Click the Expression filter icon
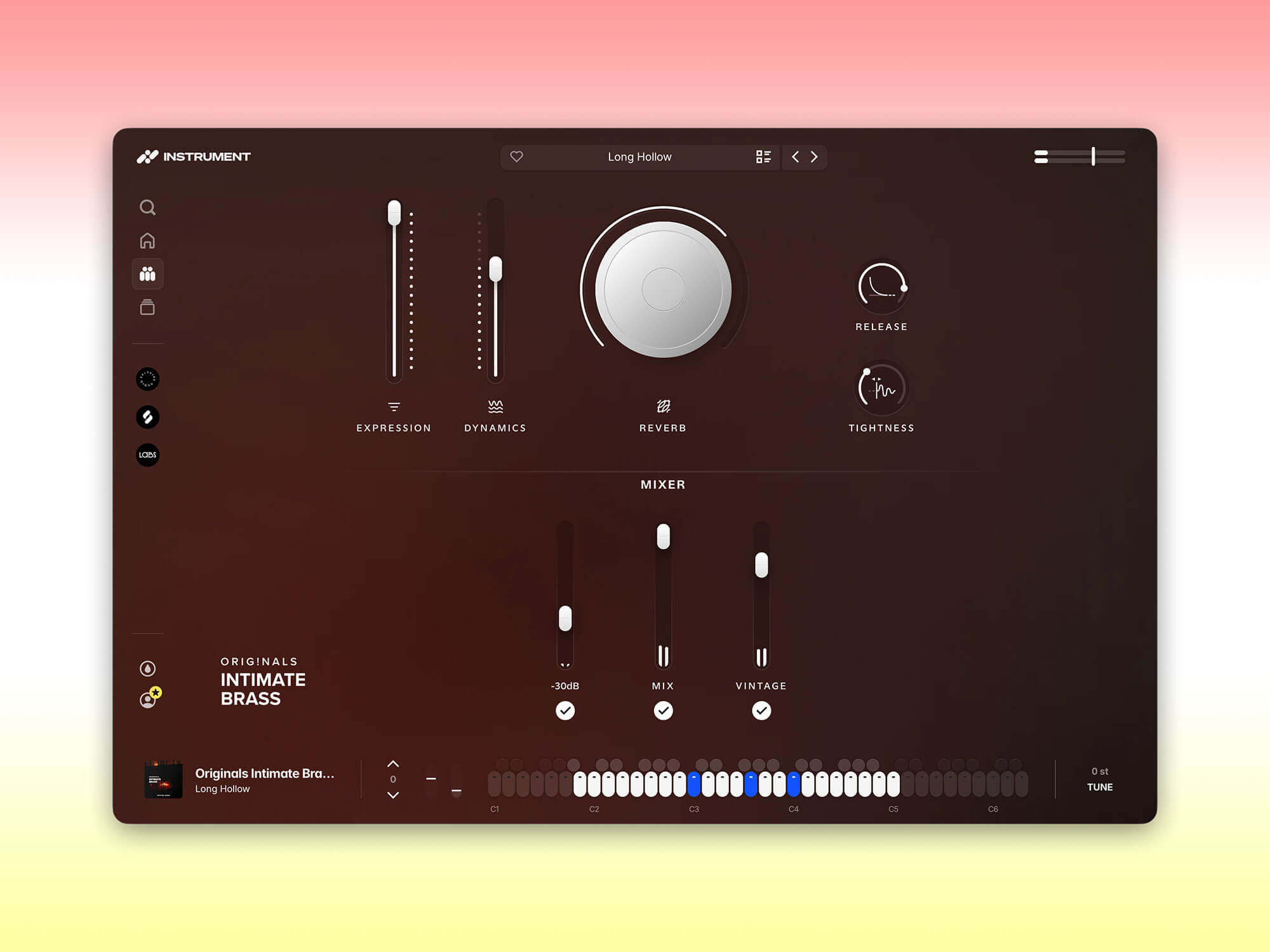1270x952 pixels. click(x=394, y=406)
